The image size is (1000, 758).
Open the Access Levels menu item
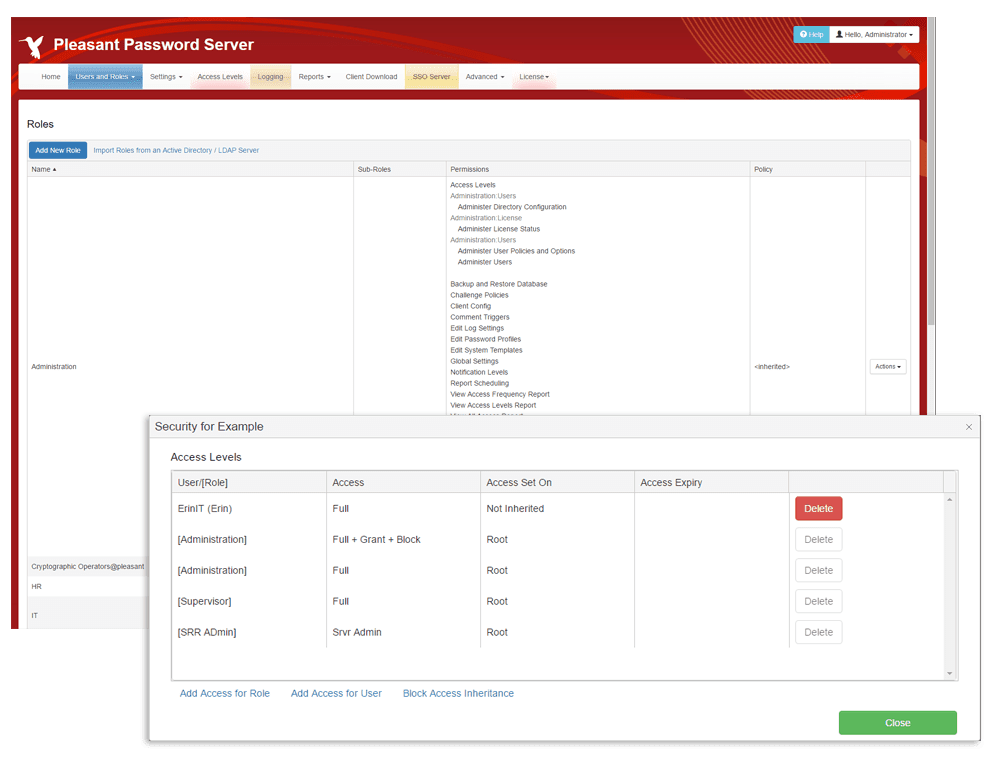[220, 77]
